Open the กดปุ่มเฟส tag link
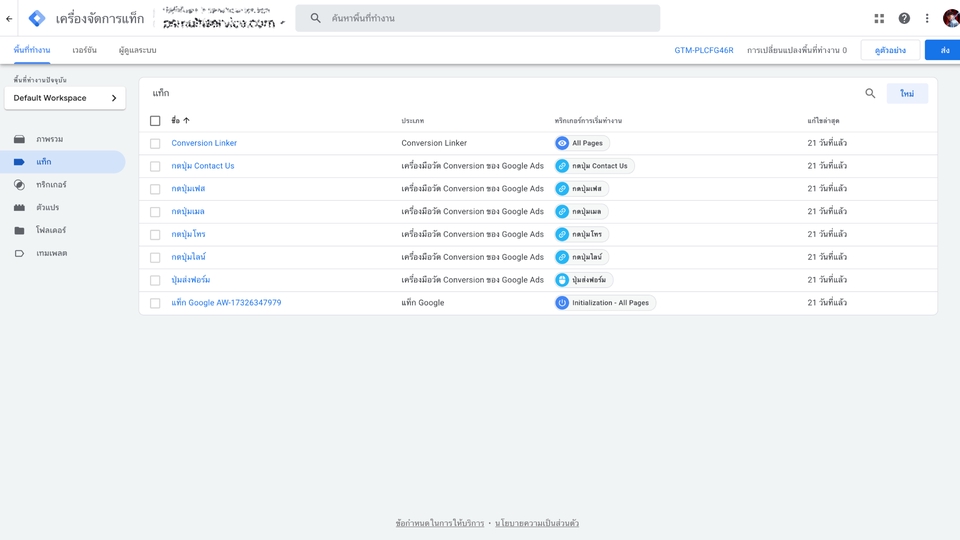 [x=188, y=189]
